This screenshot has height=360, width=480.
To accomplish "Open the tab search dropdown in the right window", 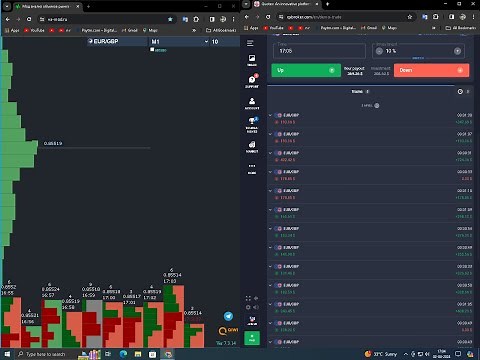I will [246, 4].
